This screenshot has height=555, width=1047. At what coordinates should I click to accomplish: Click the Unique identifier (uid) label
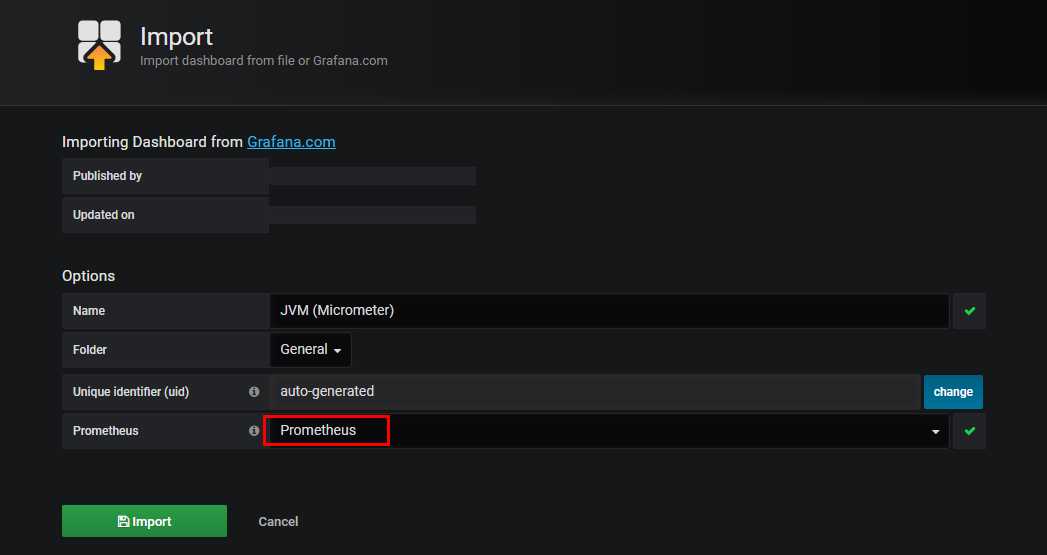coord(131,392)
